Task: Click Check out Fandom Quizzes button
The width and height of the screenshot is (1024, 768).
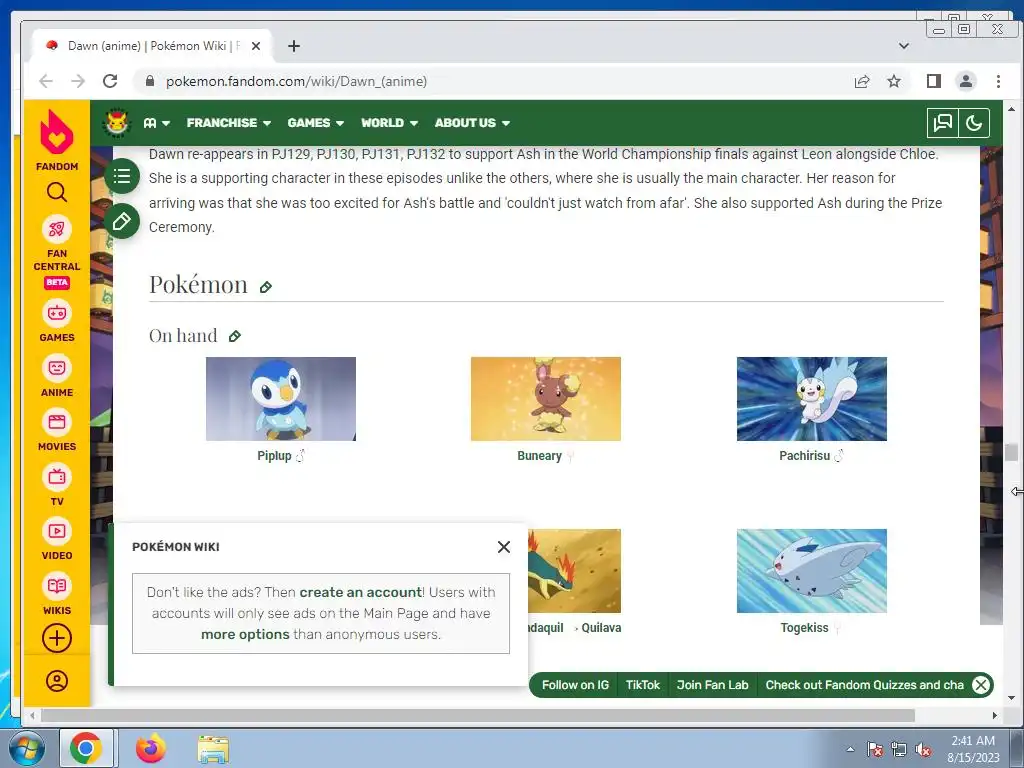Action: [864, 685]
